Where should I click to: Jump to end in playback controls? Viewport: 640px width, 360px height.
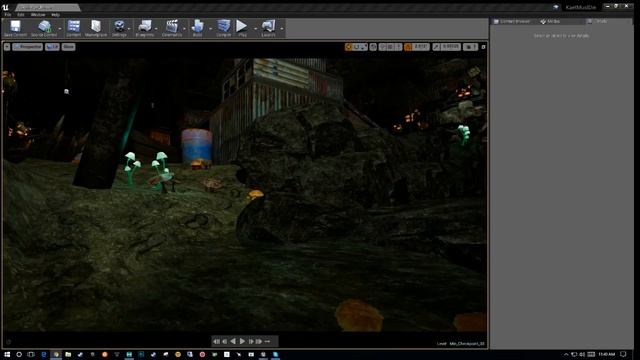(x=259, y=341)
